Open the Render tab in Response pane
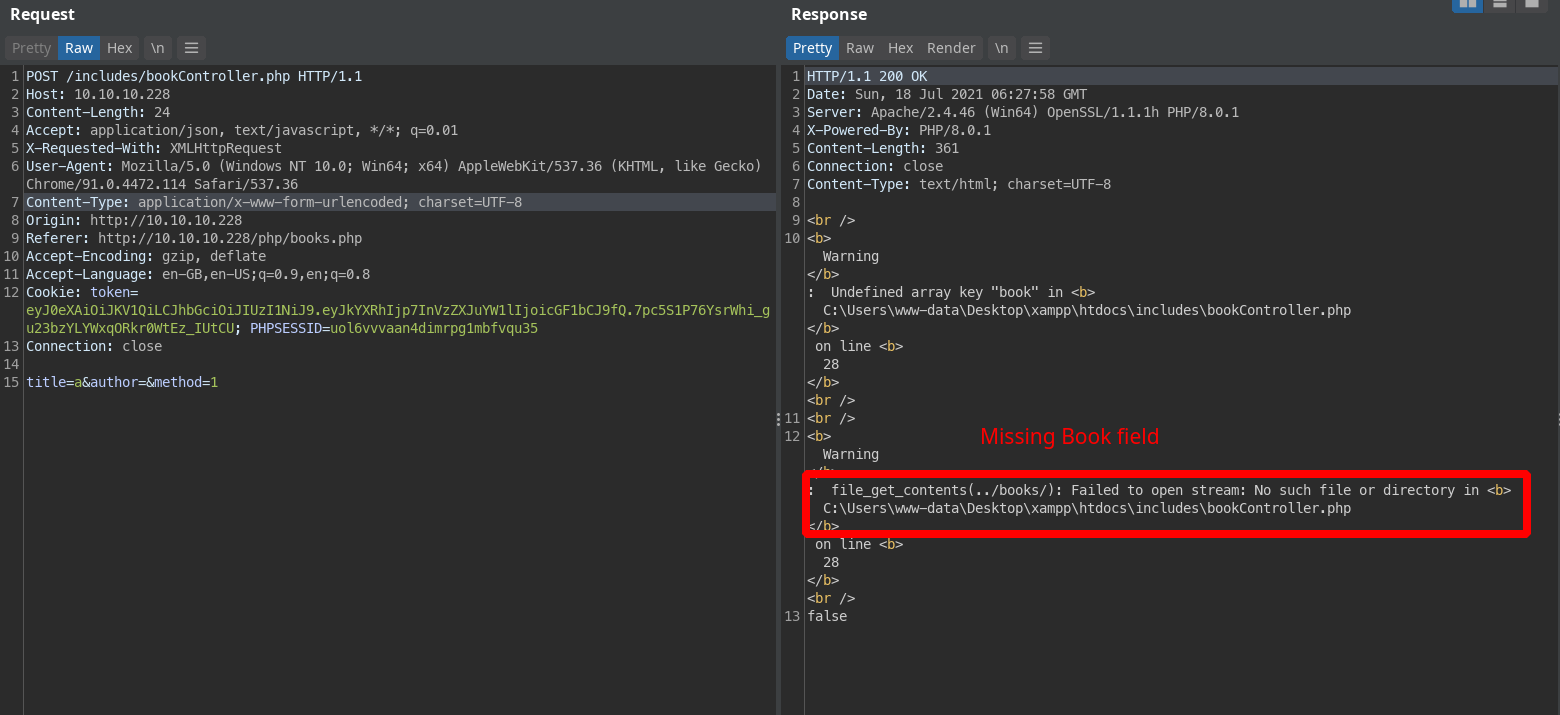1560x715 pixels. 951,48
